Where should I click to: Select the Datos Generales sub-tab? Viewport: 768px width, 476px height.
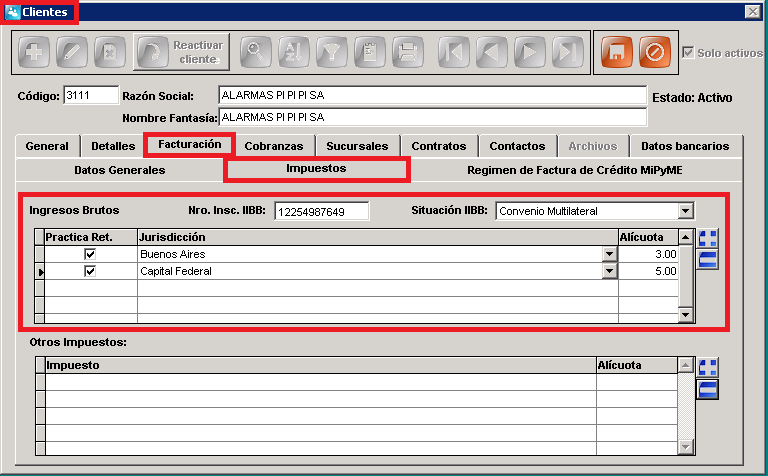(x=120, y=170)
